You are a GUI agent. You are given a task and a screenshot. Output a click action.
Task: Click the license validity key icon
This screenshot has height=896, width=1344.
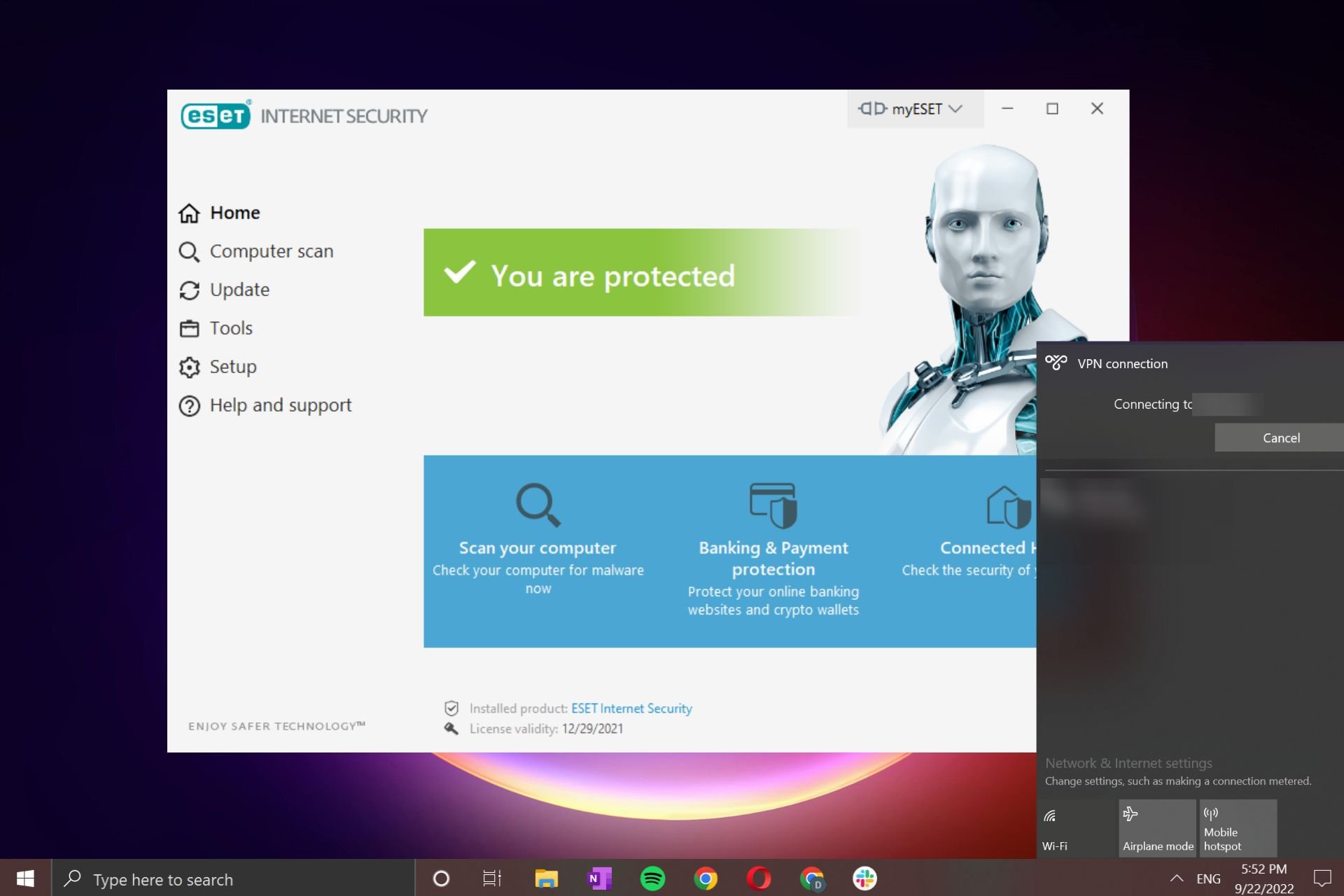point(451,729)
